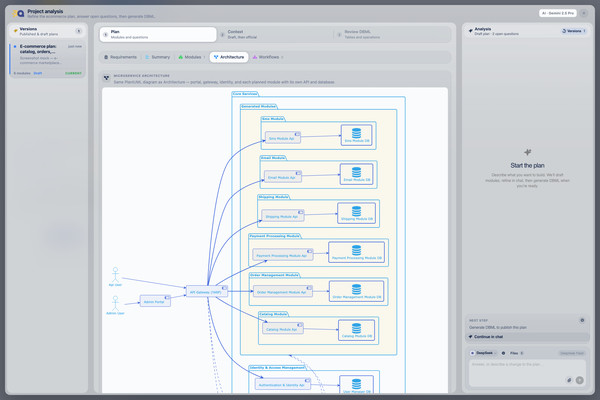The image size is (600, 400).
Task: Open the DeepSeek model dropdown in the chat box
Action: click(x=484, y=353)
